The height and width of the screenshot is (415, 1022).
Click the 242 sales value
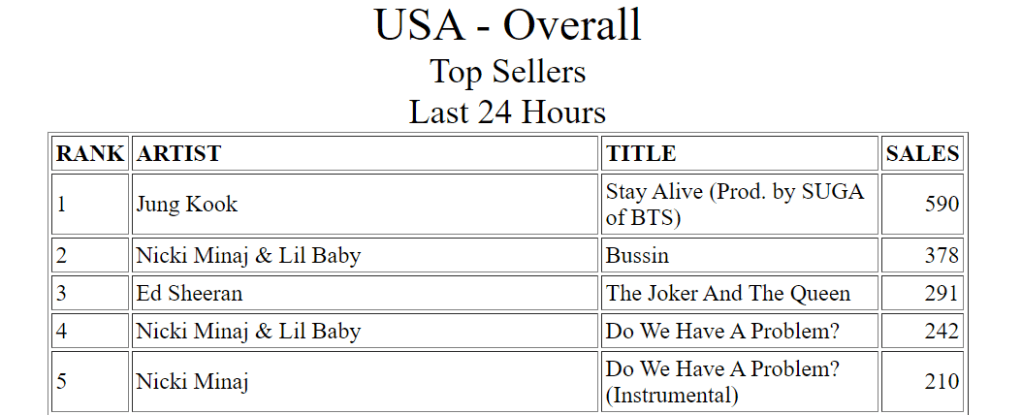pos(941,332)
